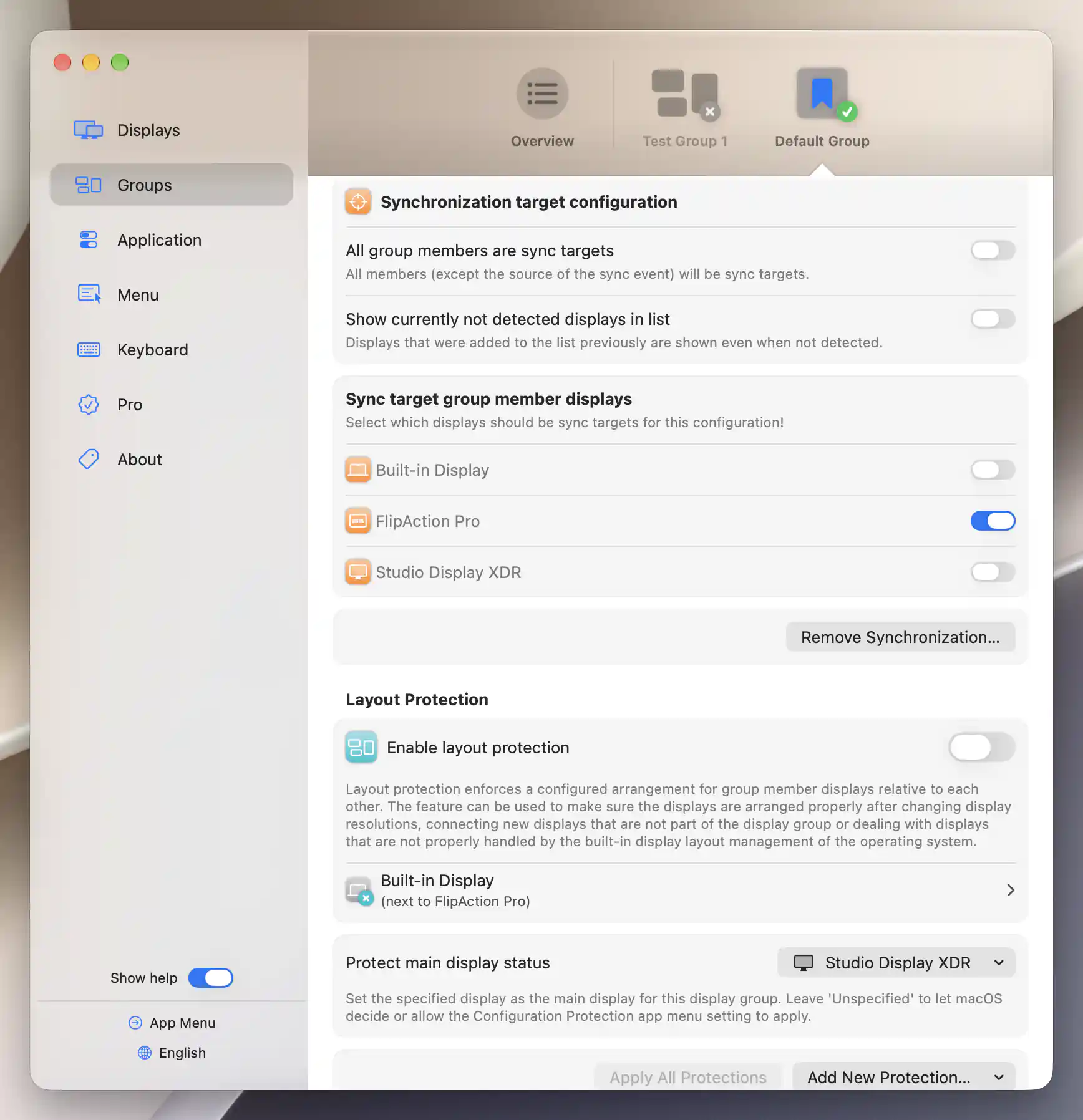The height and width of the screenshot is (1120, 1083).
Task: Open Protect main display status dropdown
Action: click(x=896, y=963)
